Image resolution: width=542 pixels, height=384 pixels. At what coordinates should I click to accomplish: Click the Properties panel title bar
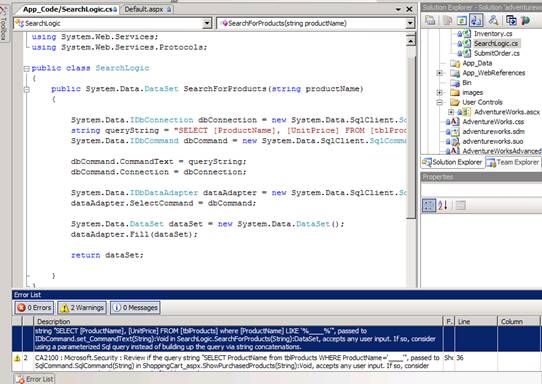tap(481, 177)
